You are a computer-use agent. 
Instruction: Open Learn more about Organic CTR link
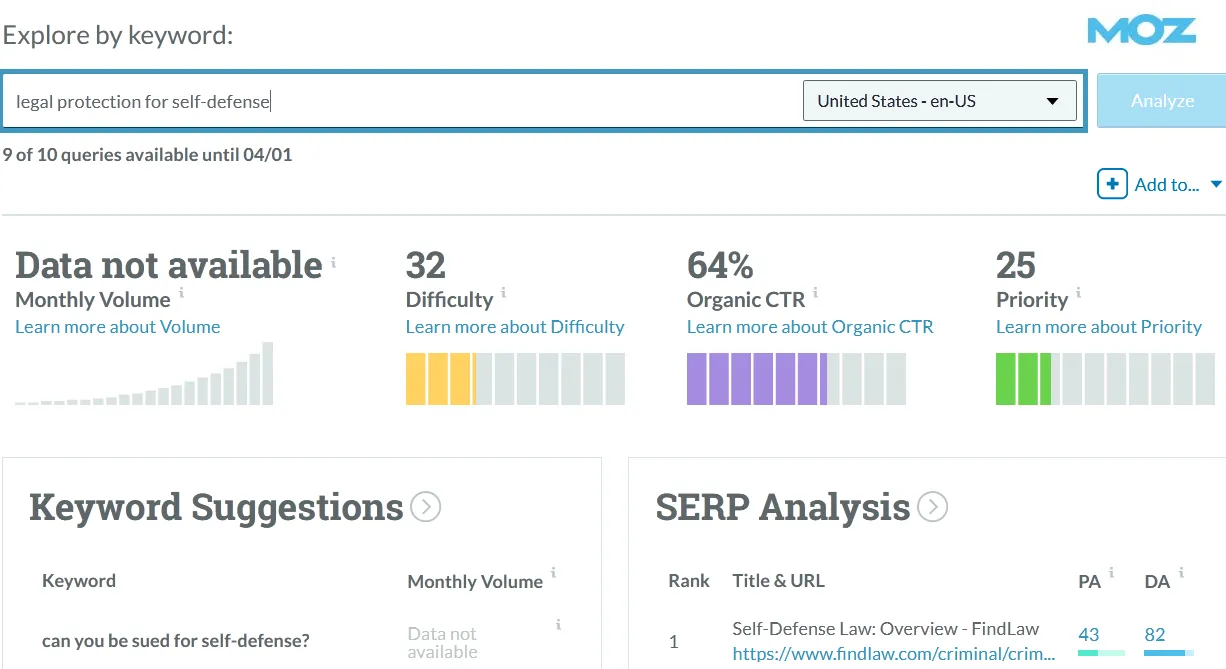[x=809, y=327]
